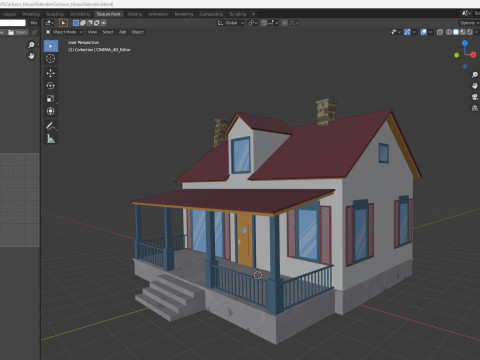Switch to material preview shading
Viewport: 480px width, 360px height.
tap(463, 32)
